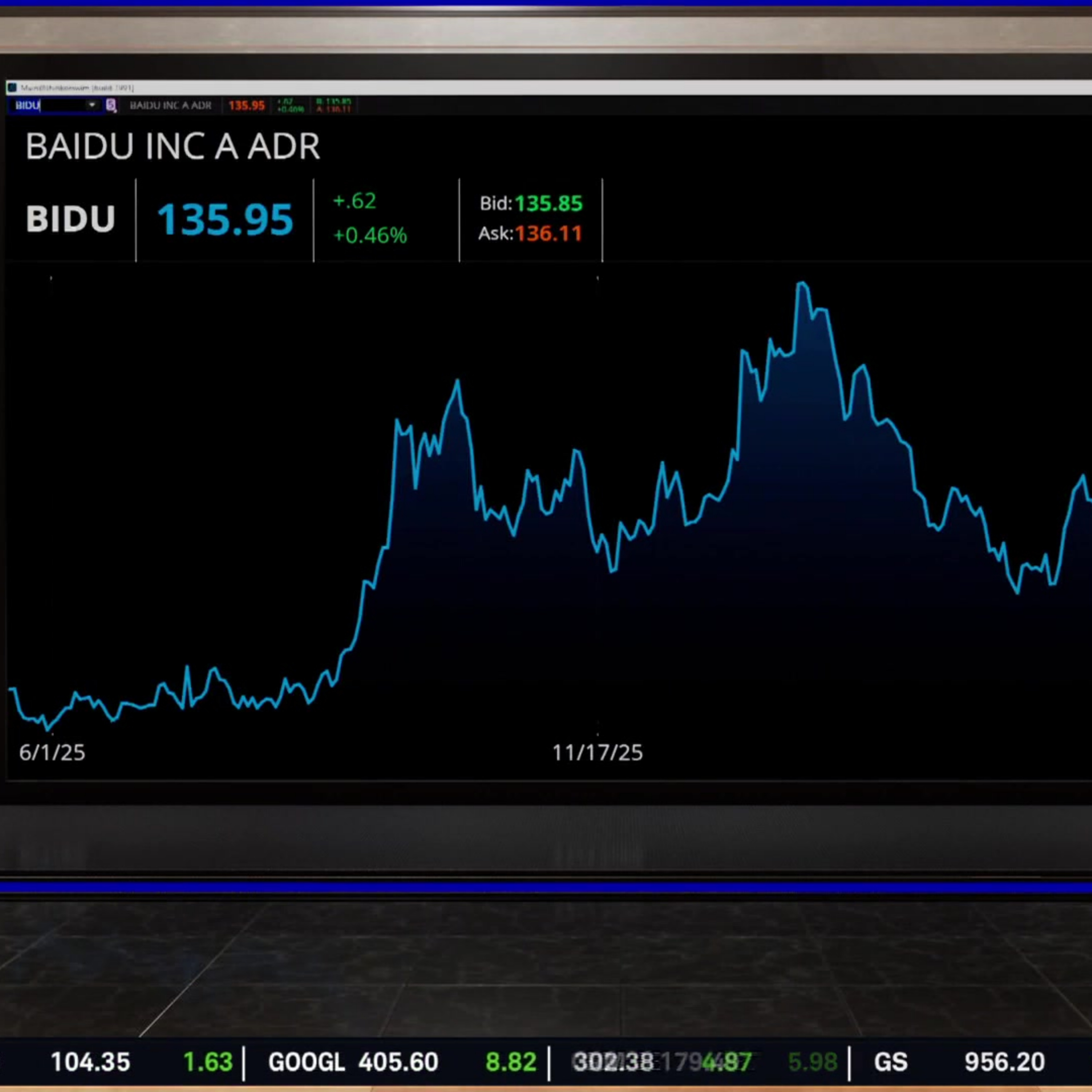Open the purple symbol-link icon beside BIDU field
The width and height of the screenshot is (1092, 1092).
point(111,105)
